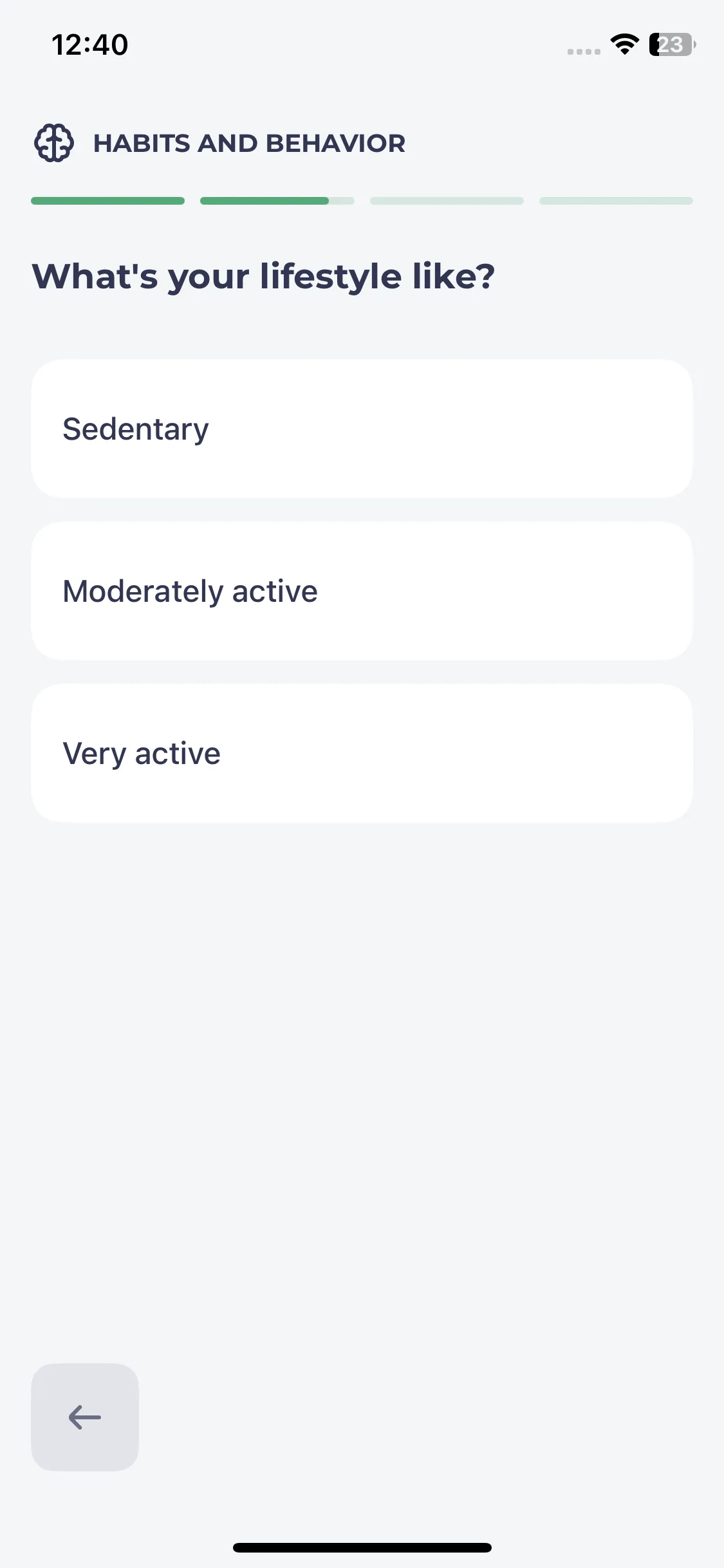The width and height of the screenshot is (724, 1568).
Task: Tap the battery indicator showing 23
Action: (672, 44)
